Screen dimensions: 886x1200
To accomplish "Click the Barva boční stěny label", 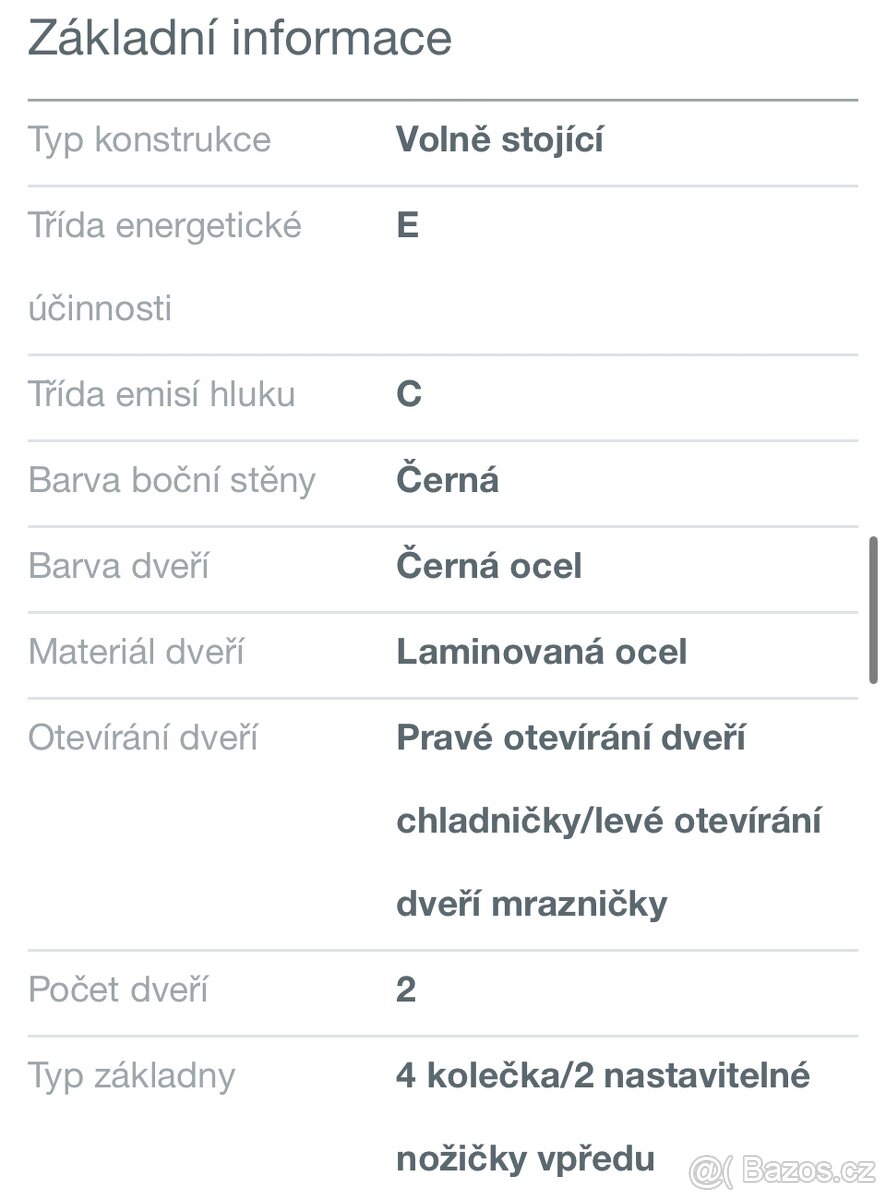I will coord(172,480).
